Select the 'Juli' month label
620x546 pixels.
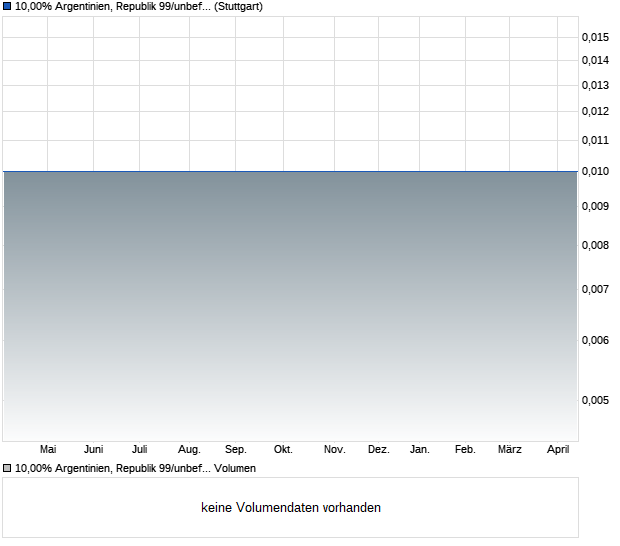coord(140,450)
